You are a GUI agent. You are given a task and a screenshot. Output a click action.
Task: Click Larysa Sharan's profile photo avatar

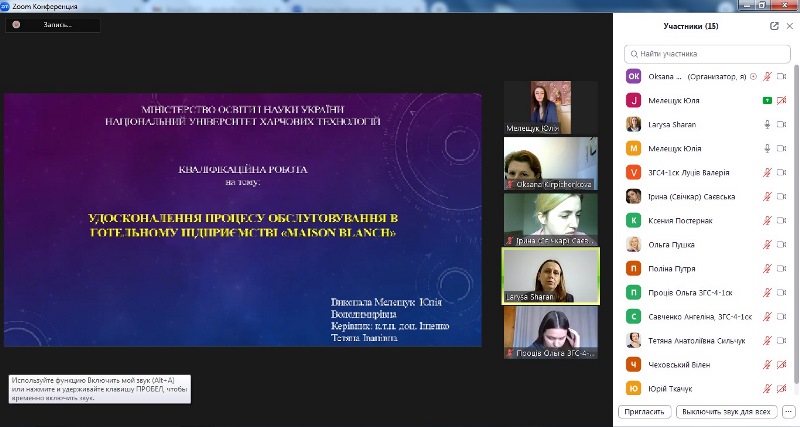634,124
